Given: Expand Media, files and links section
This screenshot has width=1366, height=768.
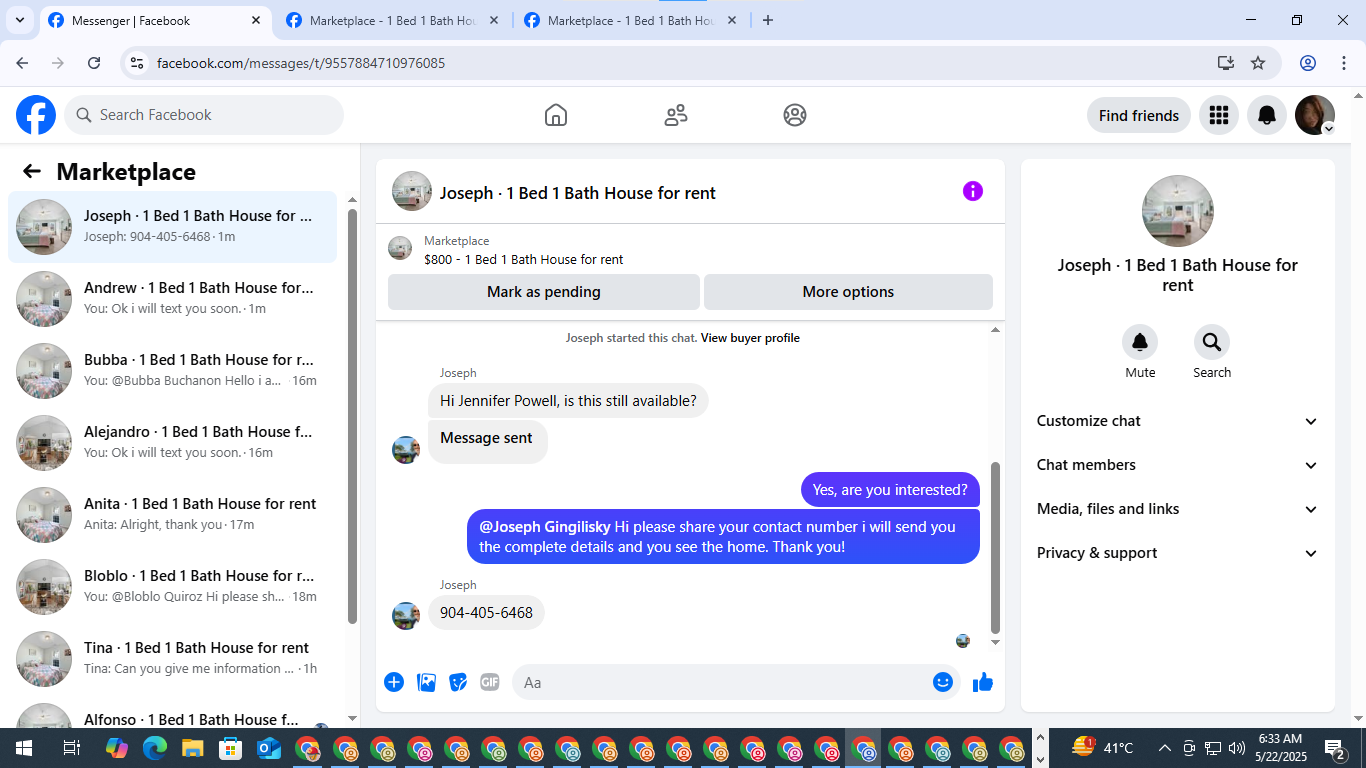Looking at the screenshot, I should click(x=1178, y=509).
